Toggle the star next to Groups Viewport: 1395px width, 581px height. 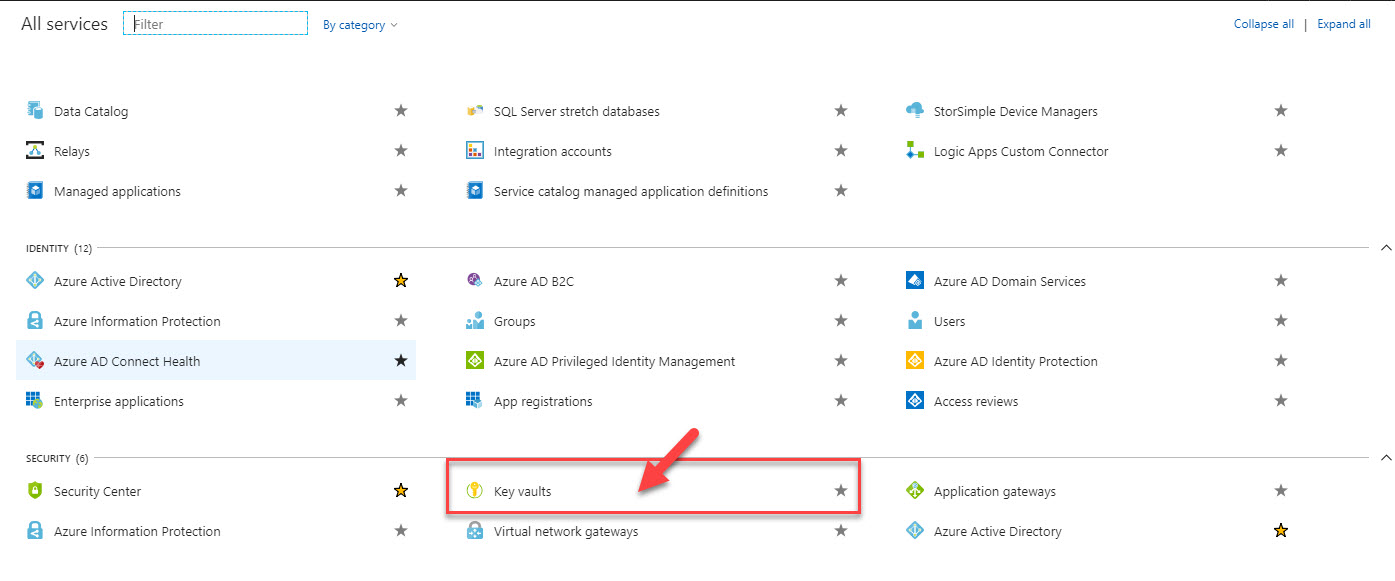pyautogui.click(x=841, y=321)
